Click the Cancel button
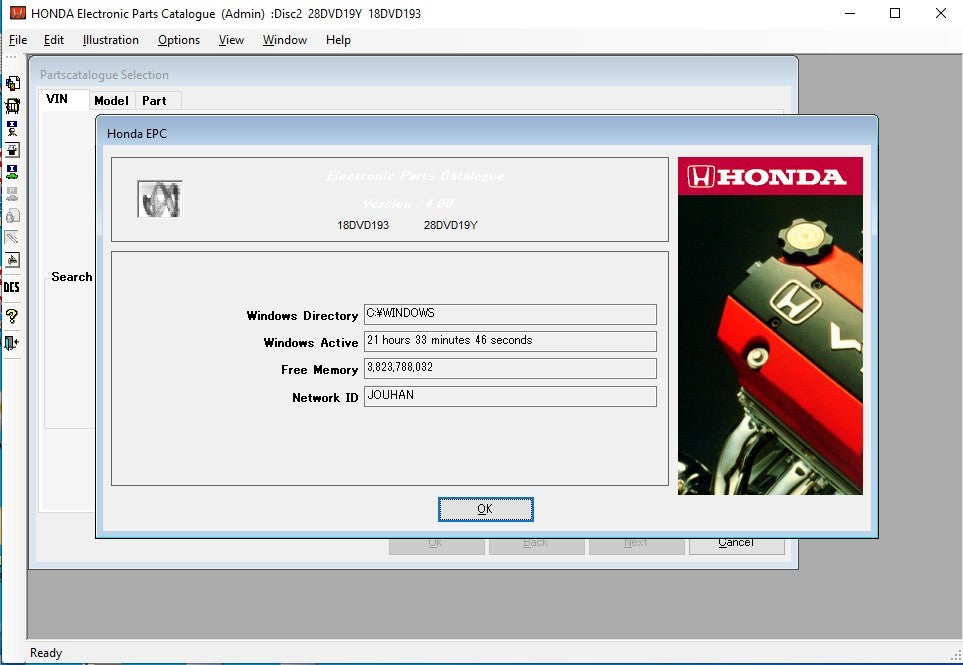Image resolution: width=963 pixels, height=665 pixels. point(736,542)
